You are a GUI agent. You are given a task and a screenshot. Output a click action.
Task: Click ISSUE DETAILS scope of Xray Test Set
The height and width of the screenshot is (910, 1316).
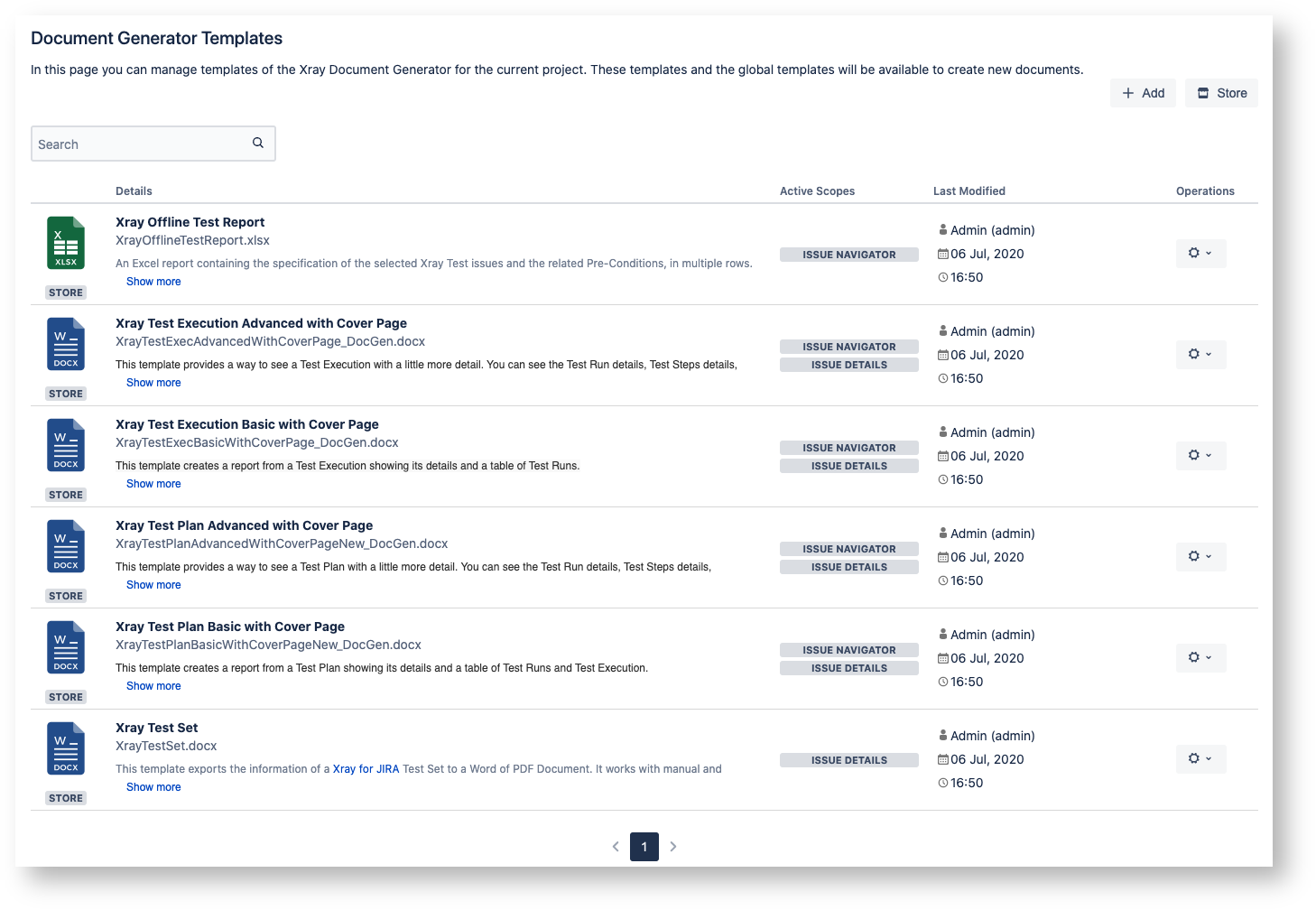(x=849, y=760)
